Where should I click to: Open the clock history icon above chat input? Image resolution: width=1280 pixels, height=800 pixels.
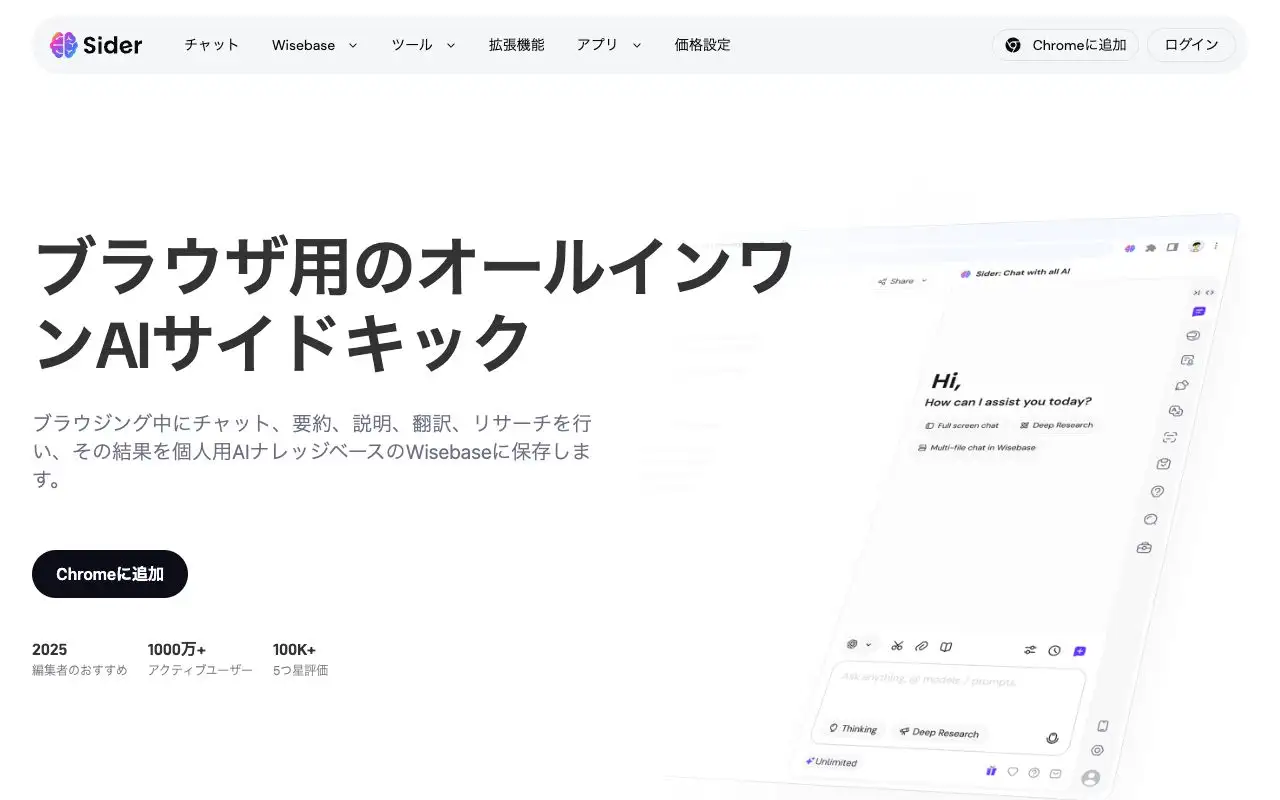point(1054,651)
